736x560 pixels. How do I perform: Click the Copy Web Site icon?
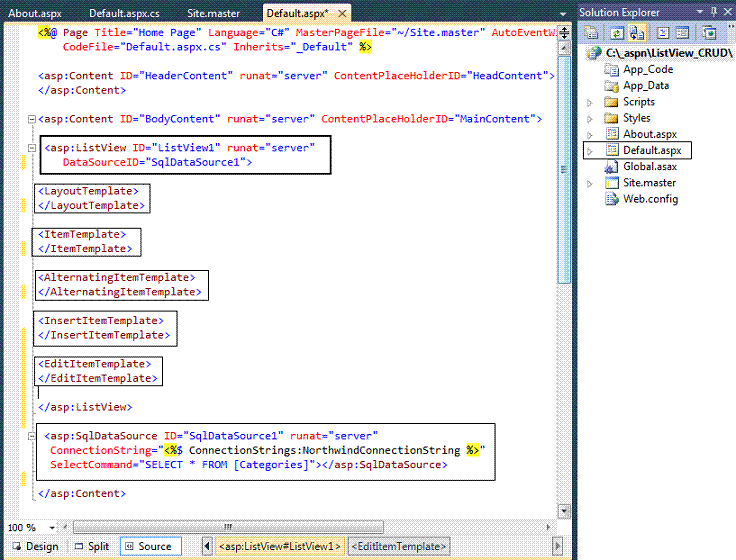[x=709, y=33]
